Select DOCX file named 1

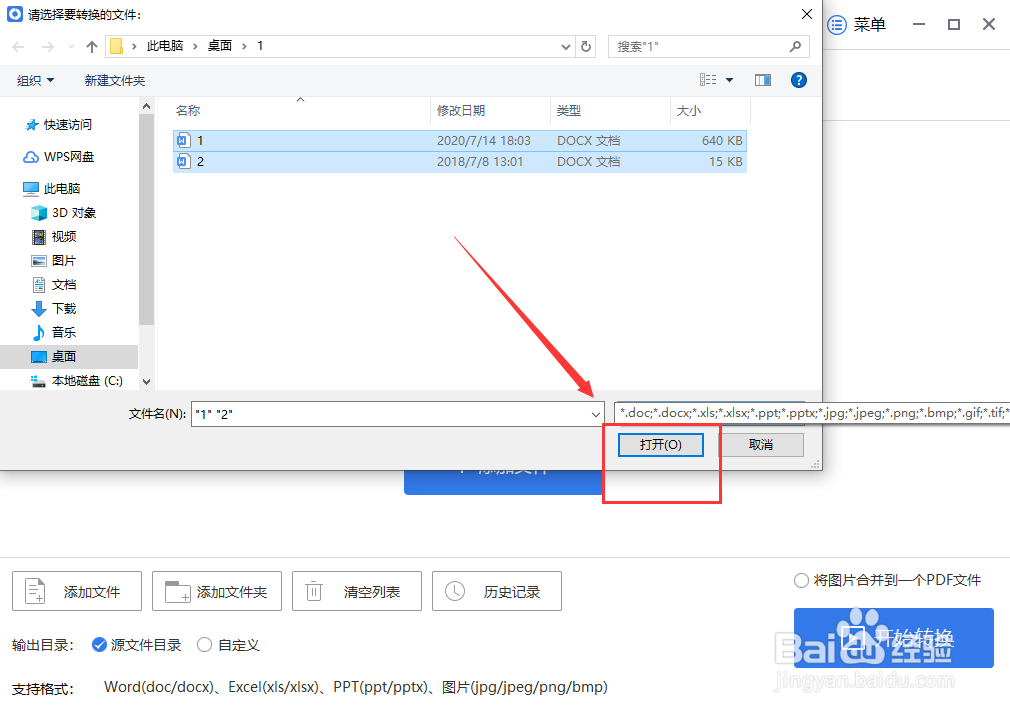pyautogui.click(x=460, y=140)
